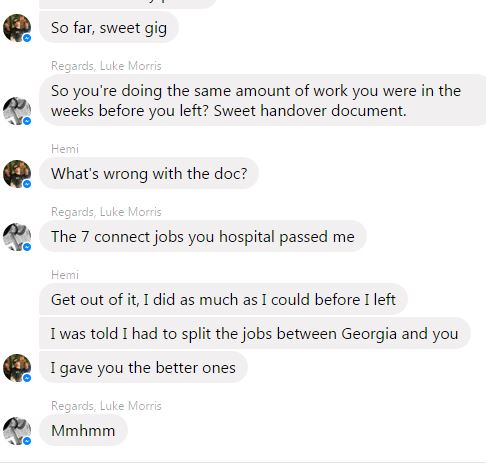486x468 pixels.
Task: Click Messenger badge on avatar beside 'Mmhmm'
Action: click(x=27, y=441)
